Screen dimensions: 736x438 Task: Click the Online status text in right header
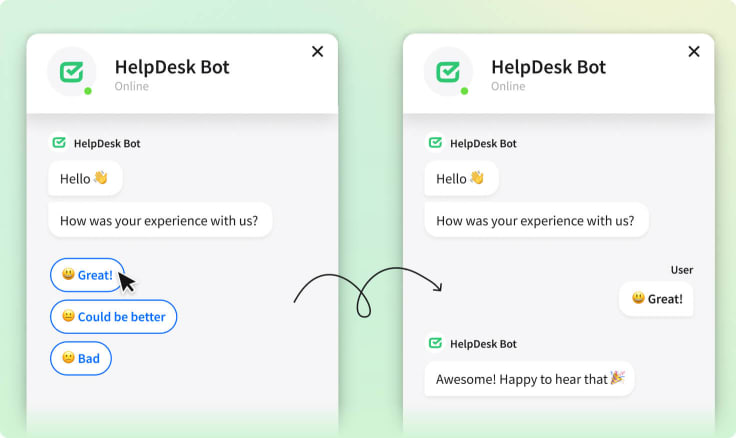click(x=508, y=86)
